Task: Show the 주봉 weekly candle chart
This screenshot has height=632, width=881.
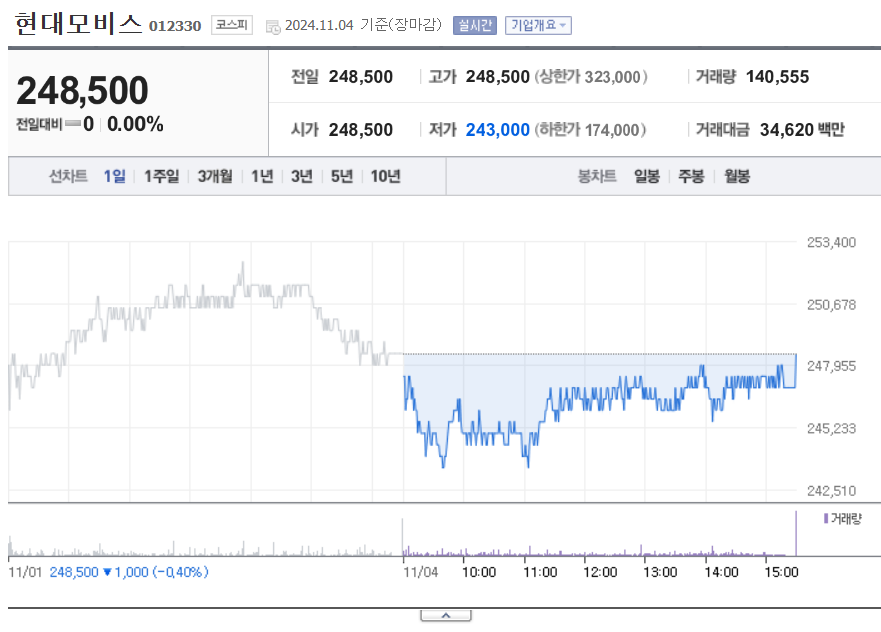Action: coord(691,176)
